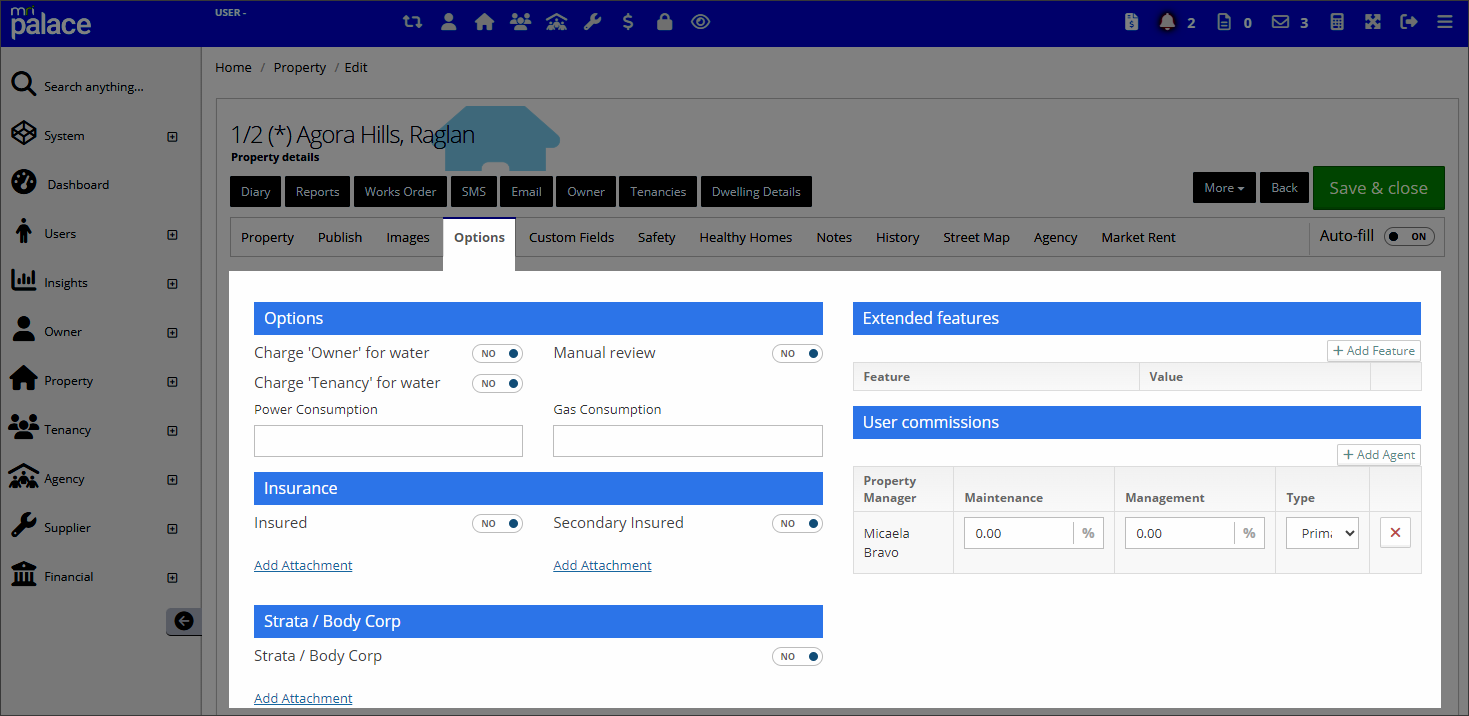Expand the Owner sidebar section
This screenshot has height=716, width=1469.
click(x=172, y=332)
